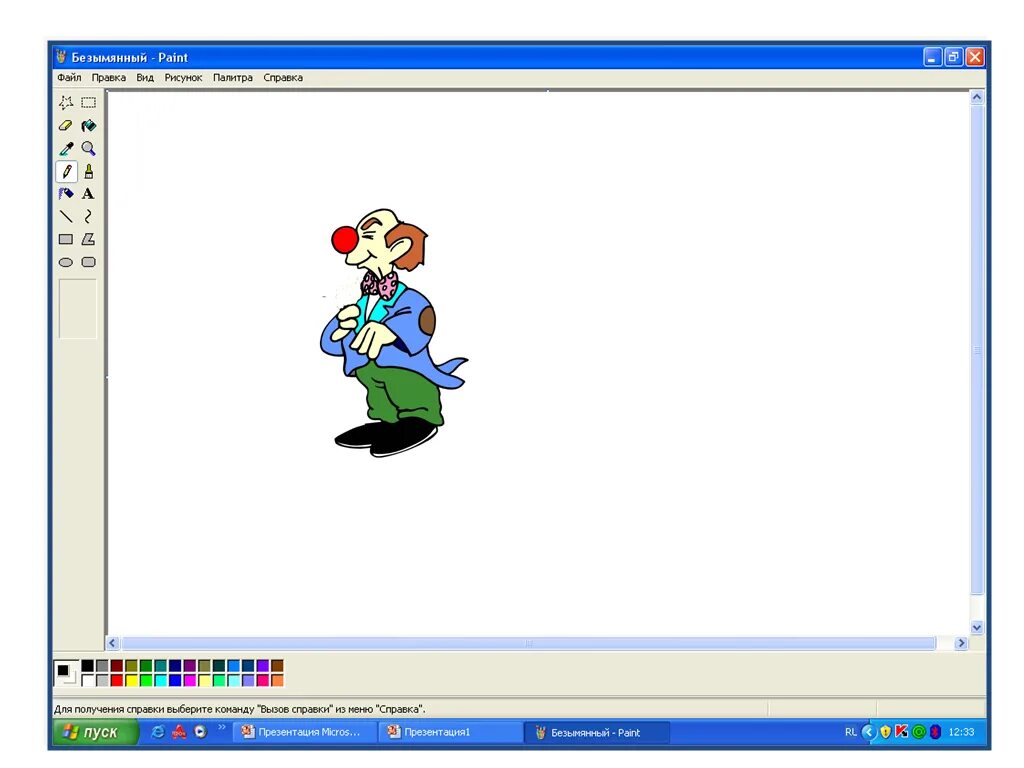The height and width of the screenshot is (768, 1024).
Task: Select the navy blue color swatch
Action: pyautogui.click(x=175, y=665)
